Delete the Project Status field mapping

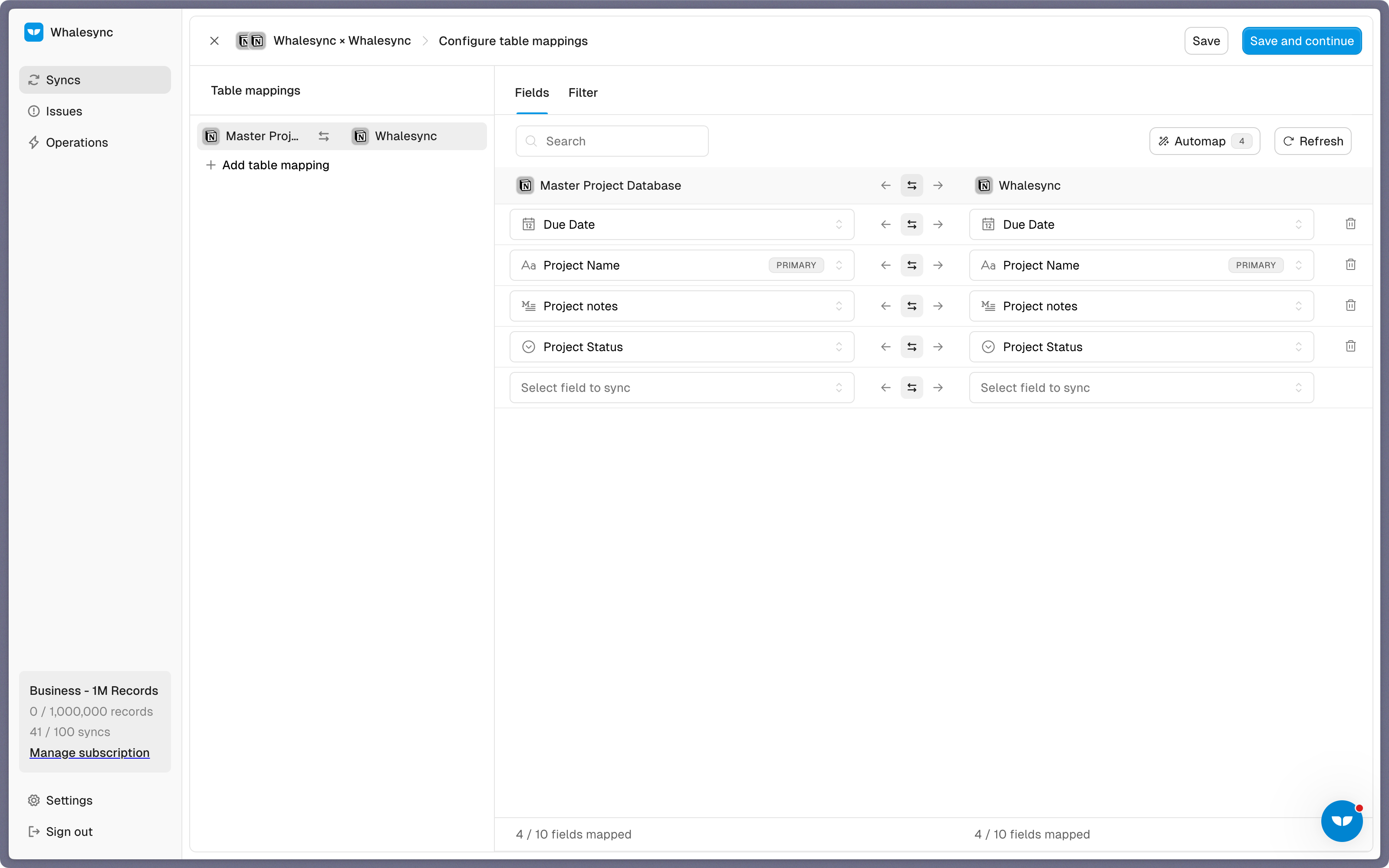coord(1350,346)
